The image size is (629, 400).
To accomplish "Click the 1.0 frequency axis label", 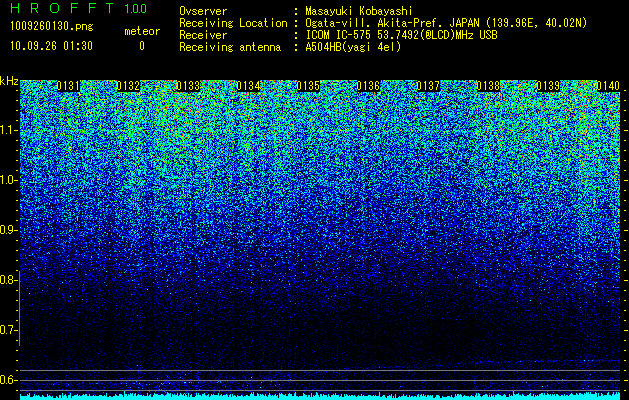I will click(x=8, y=180).
